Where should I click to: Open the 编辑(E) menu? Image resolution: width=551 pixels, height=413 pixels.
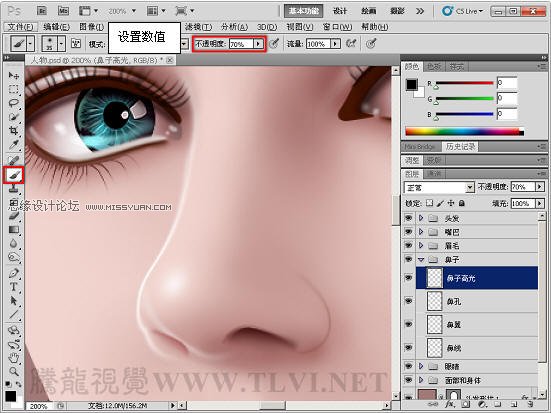tap(56, 27)
